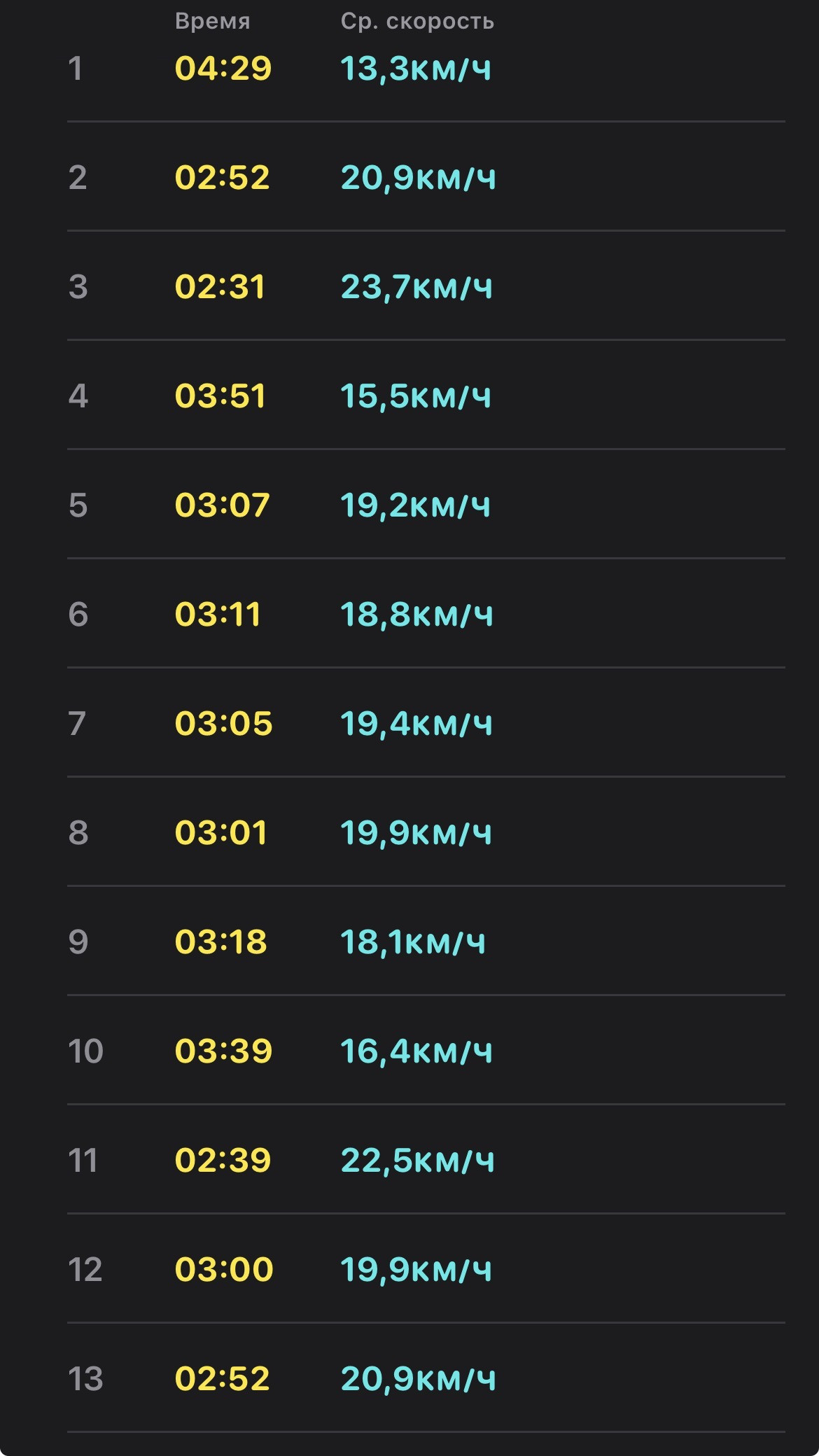Tap the 20,9км/ч speed in split 2
This screenshot has width=819, height=1456.
[418, 178]
